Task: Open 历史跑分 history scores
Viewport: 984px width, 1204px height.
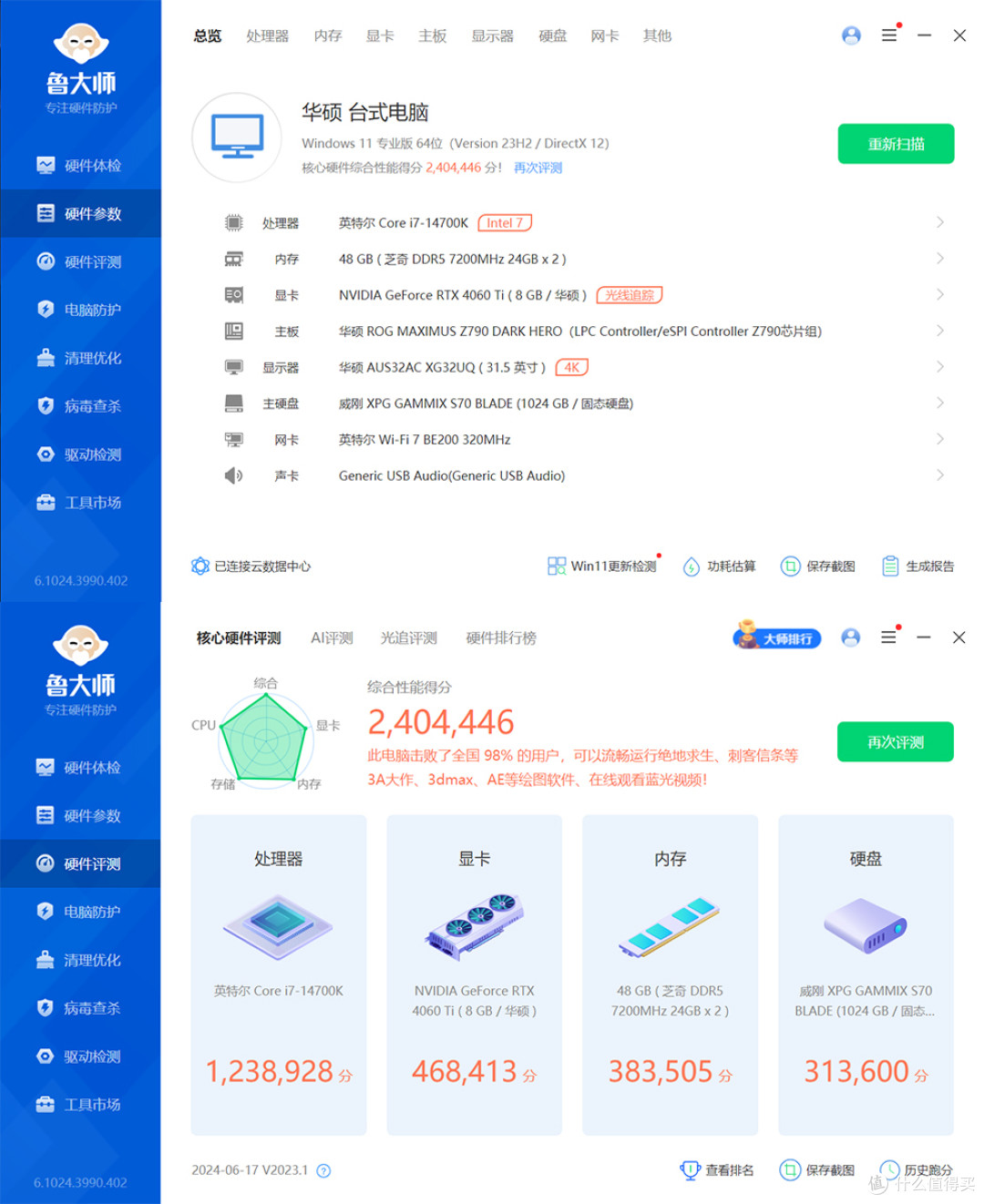Action: click(x=917, y=1170)
